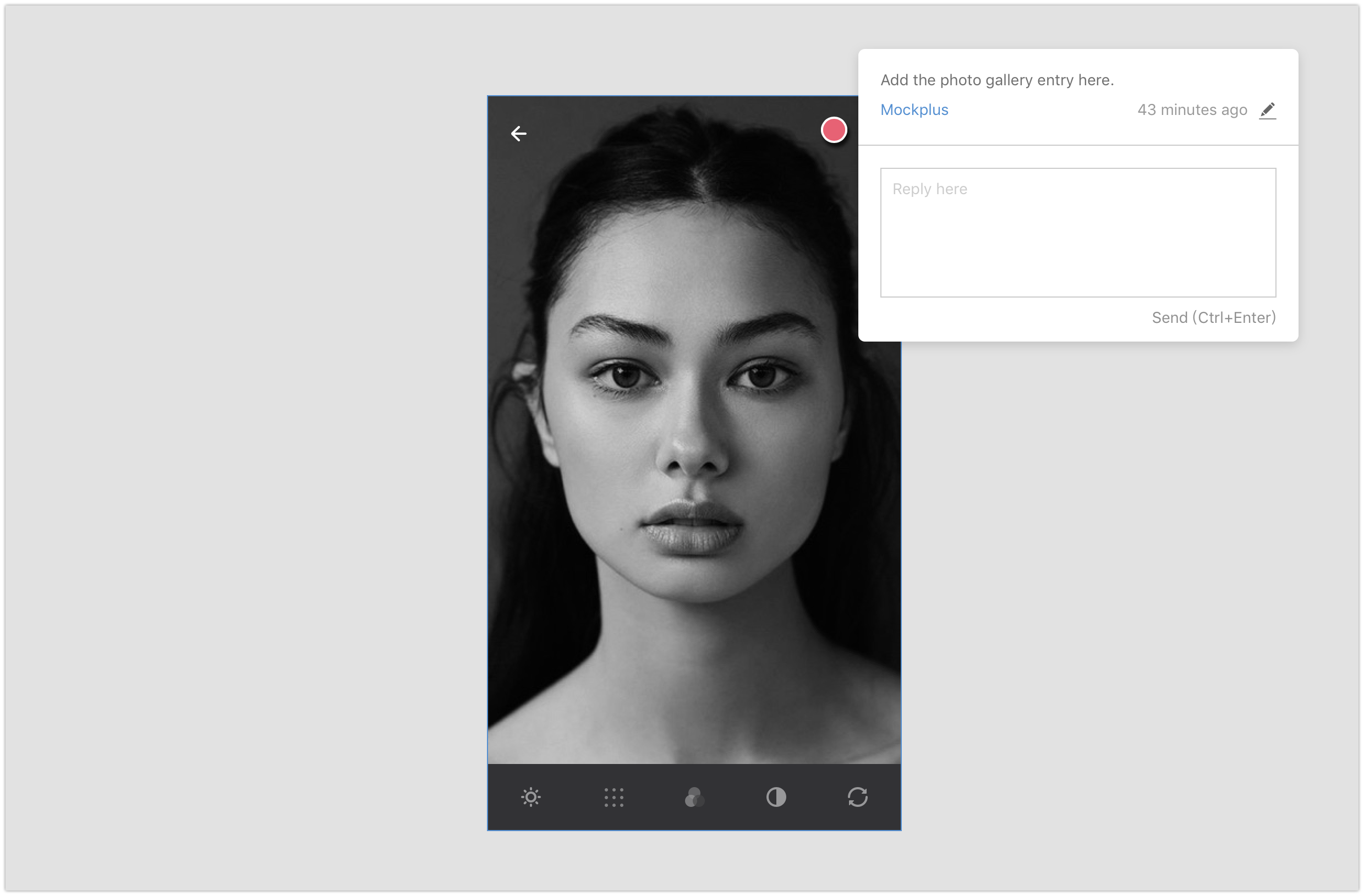Open the brightness sun tool
This screenshot has width=1364, height=896.
531,797
